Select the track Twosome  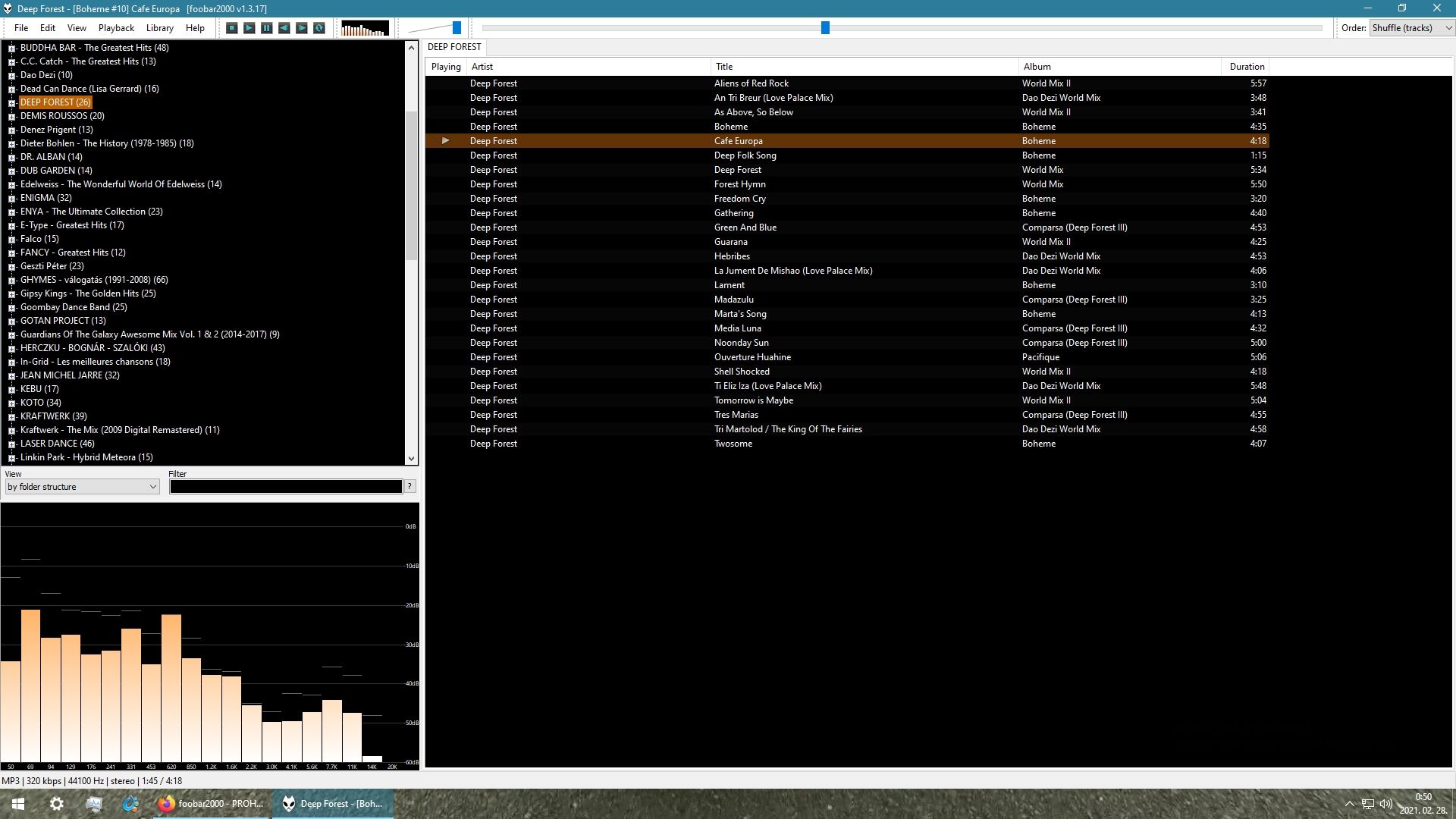(847, 444)
